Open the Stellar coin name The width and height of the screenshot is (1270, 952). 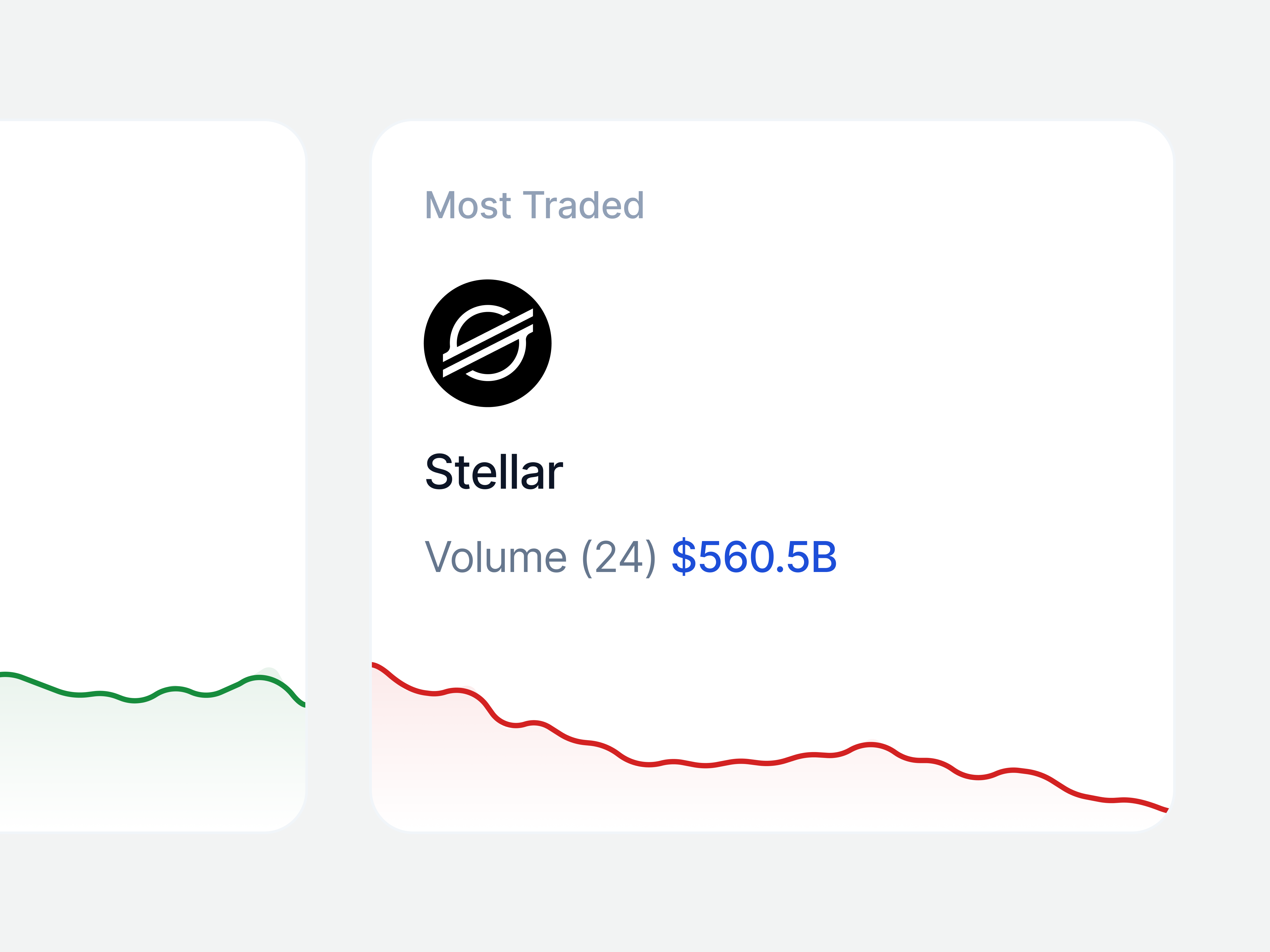494,472
